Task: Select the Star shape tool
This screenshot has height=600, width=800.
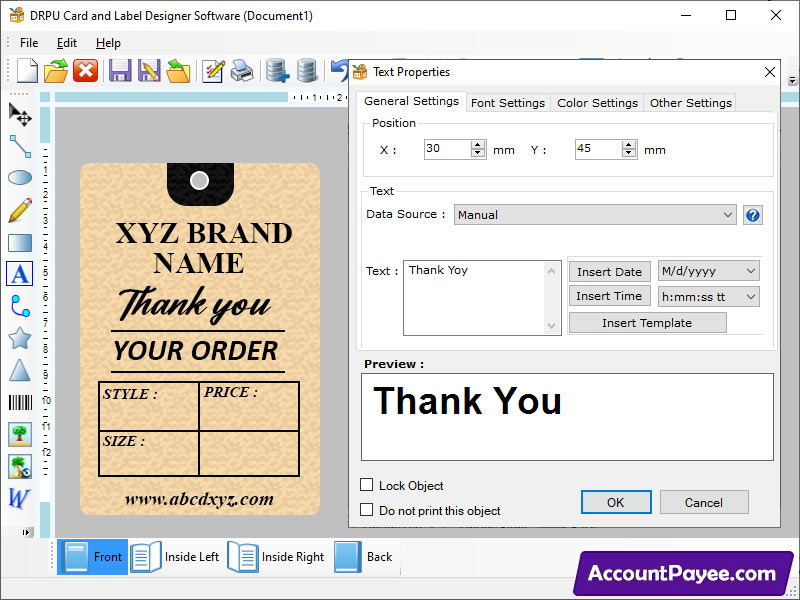Action: coord(19,338)
